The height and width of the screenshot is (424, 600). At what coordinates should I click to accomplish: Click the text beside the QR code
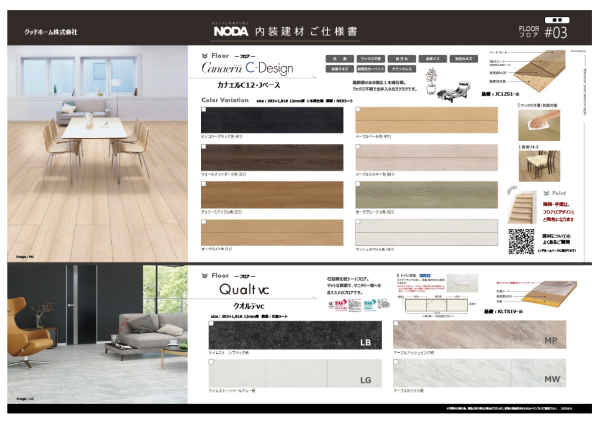pyautogui.click(x=556, y=242)
